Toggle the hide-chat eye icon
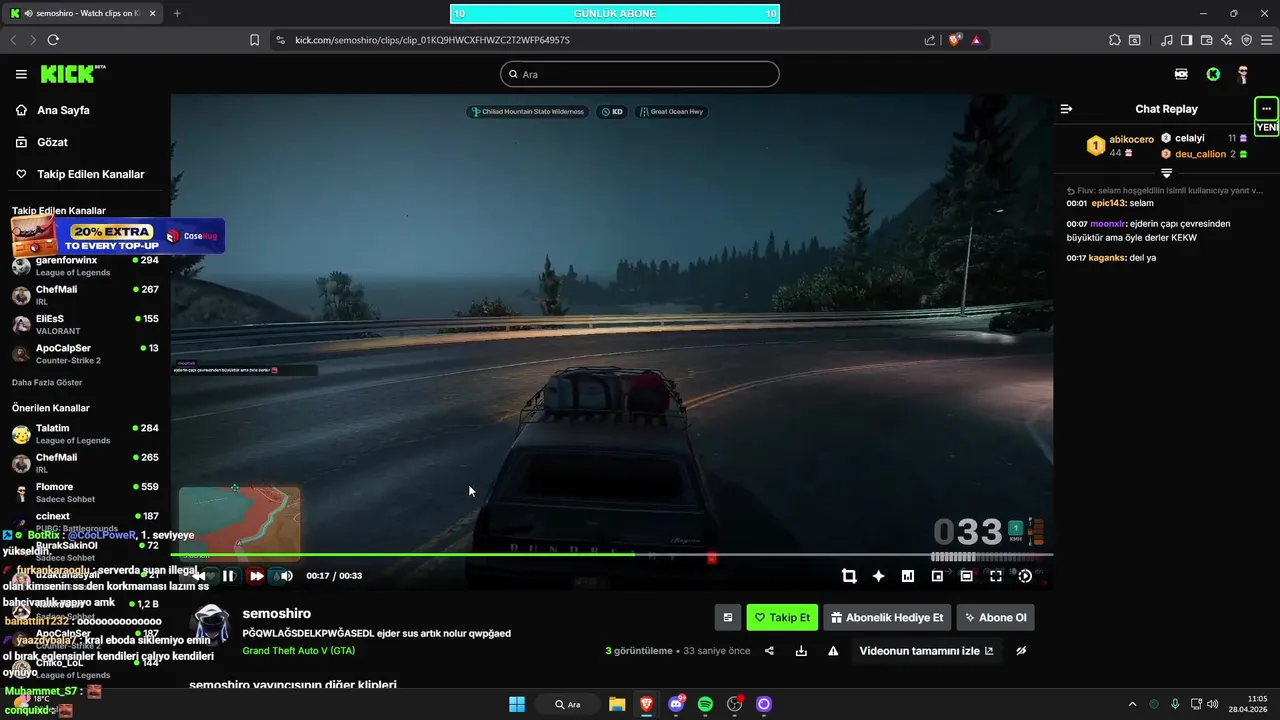 pyautogui.click(x=1021, y=651)
